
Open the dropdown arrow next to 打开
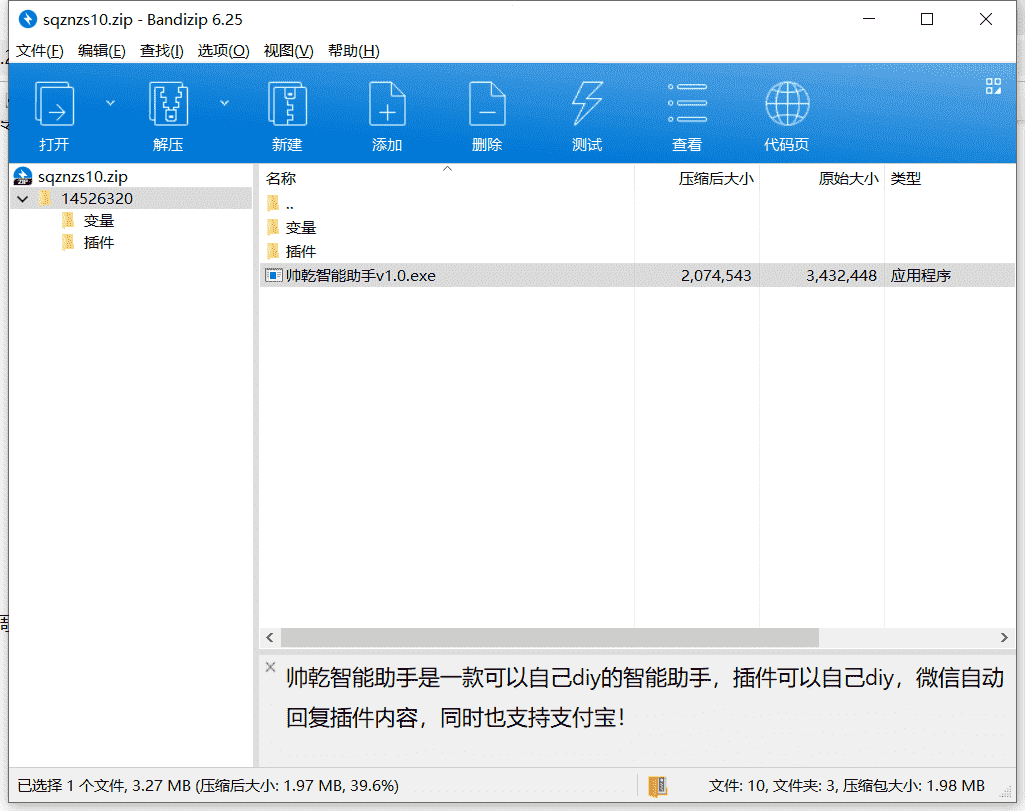pyautogui.click(x=110, y=103)
